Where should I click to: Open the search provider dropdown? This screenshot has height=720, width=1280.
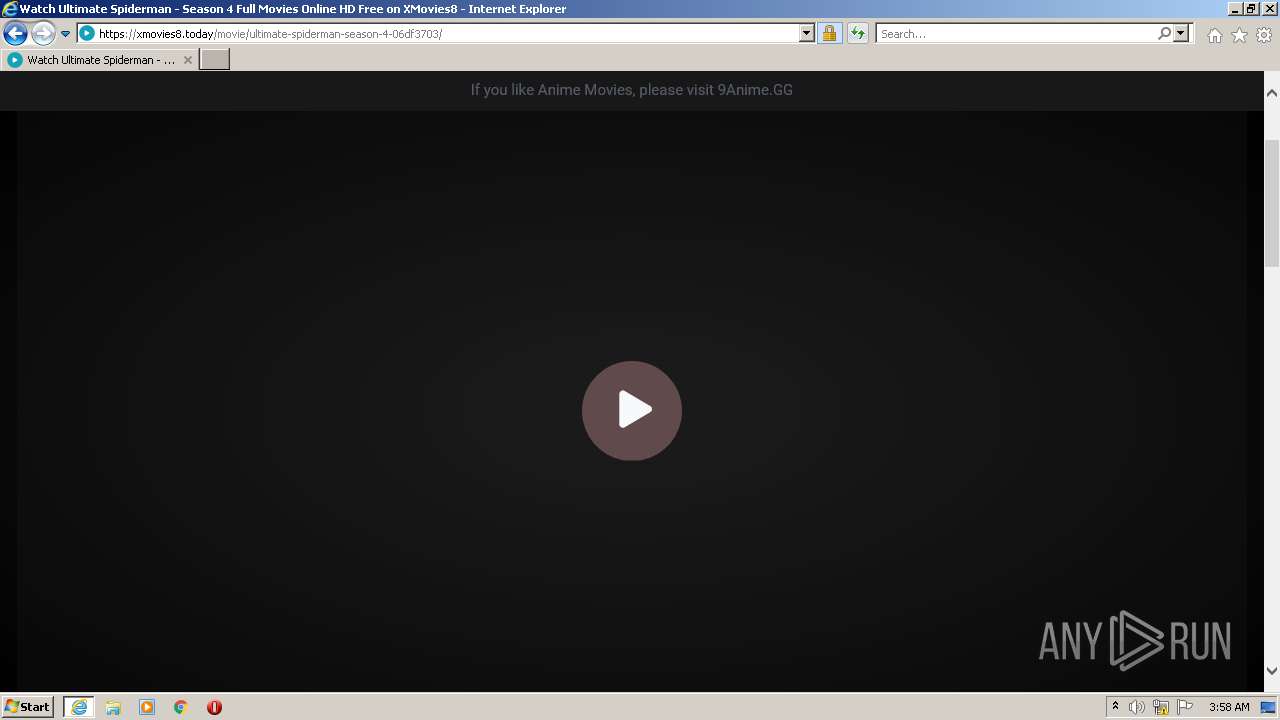pos(1181,33)
